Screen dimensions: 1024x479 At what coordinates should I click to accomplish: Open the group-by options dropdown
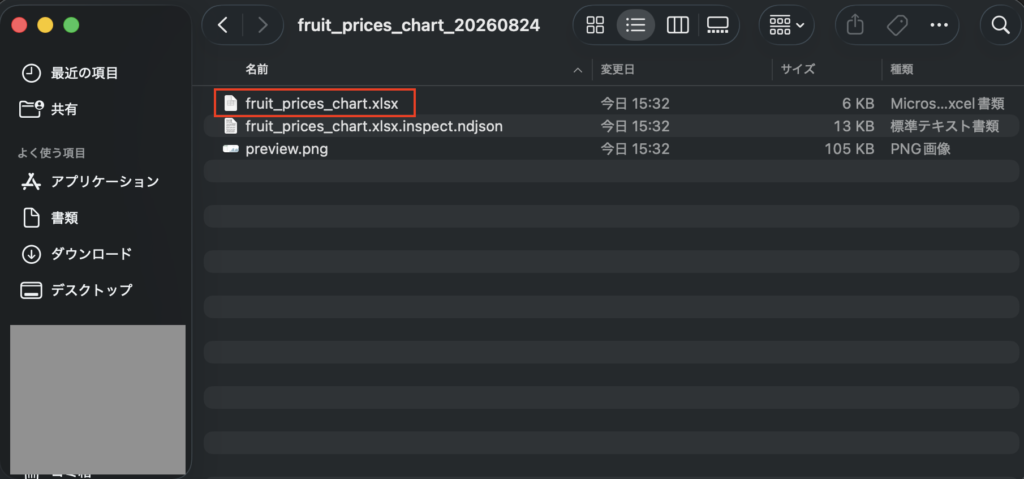point(786,25)
